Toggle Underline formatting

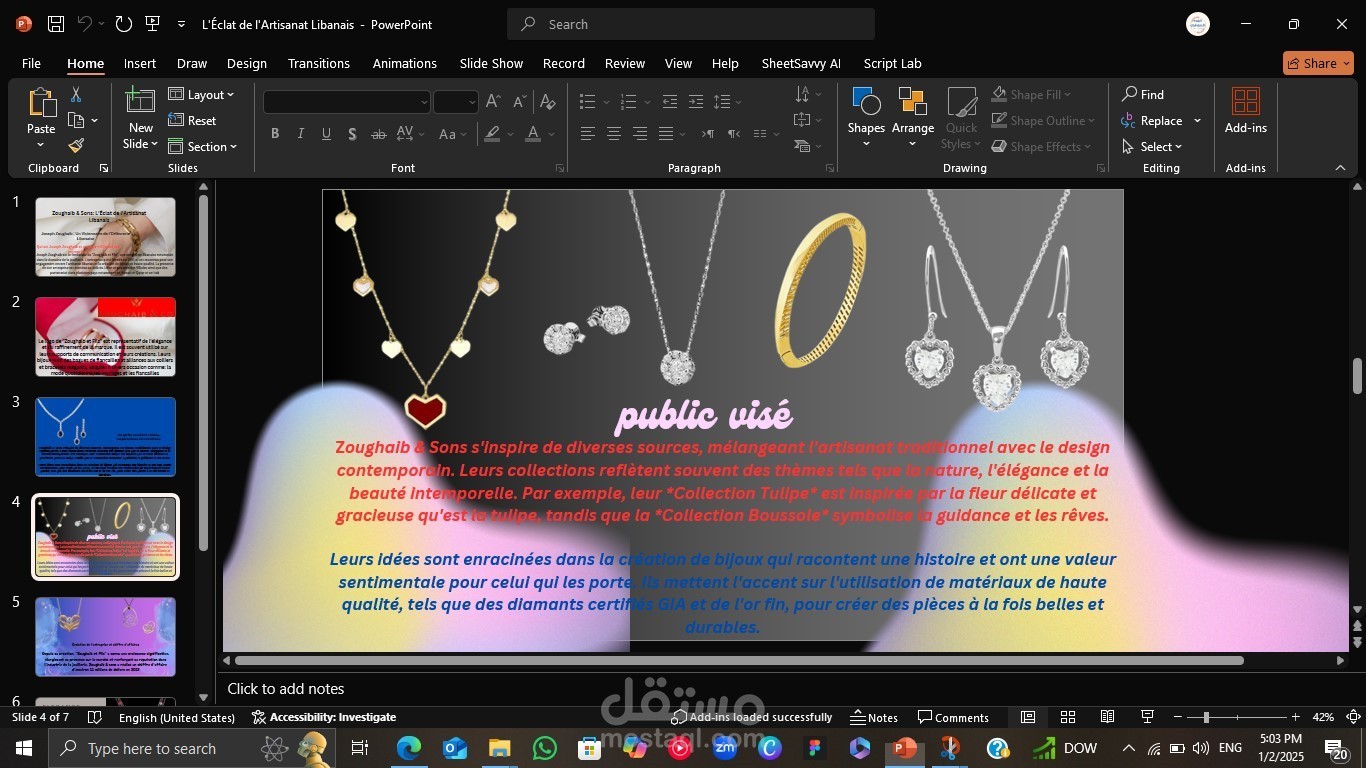[327, 134]
